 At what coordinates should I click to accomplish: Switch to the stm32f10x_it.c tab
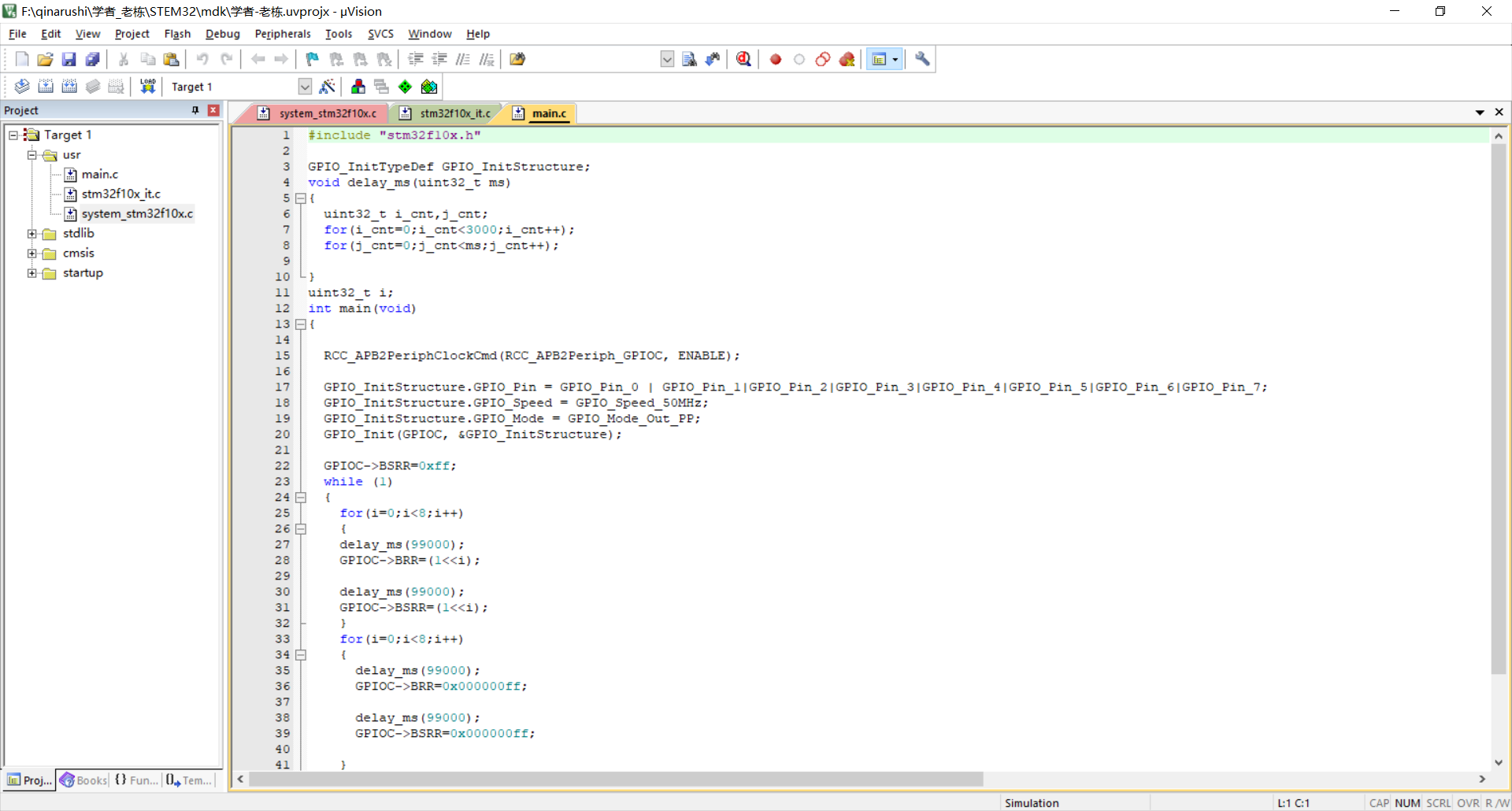454,113
